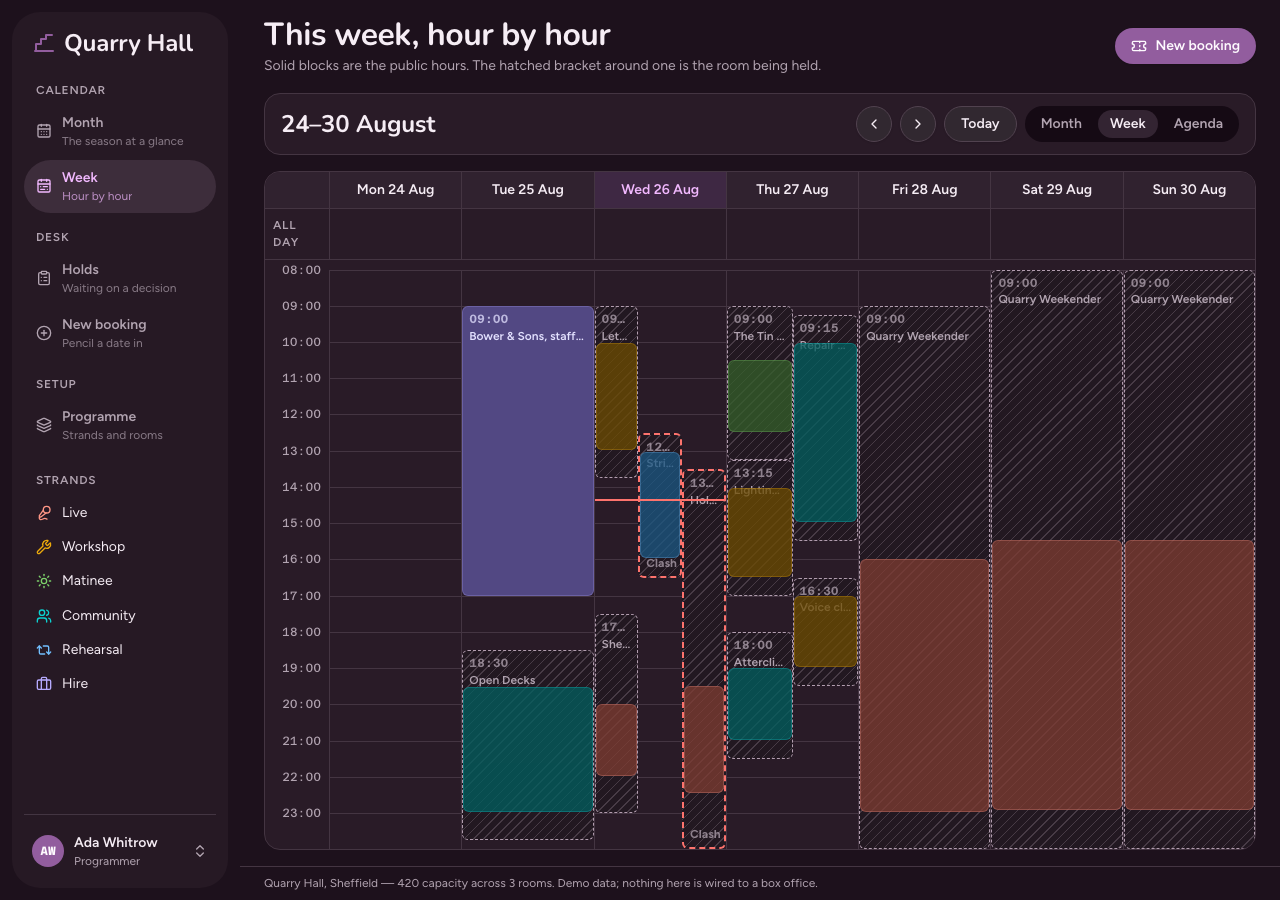Select the Week hour-by-hour sidebar icon
Image resolution: width=1280 pixels, height=900 pixels.
pos(44,186)
